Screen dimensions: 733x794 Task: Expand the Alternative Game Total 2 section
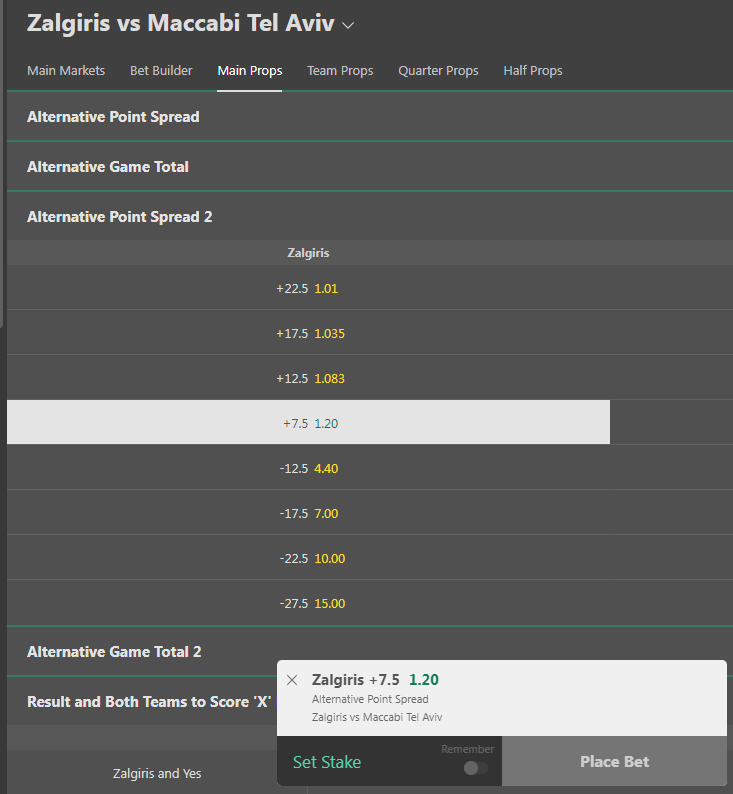click(x=114, y=652)
